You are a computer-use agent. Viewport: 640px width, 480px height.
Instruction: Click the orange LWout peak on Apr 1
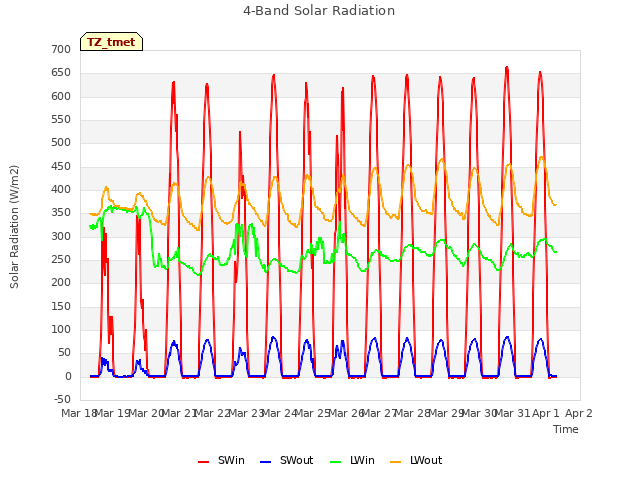point(542,157)
